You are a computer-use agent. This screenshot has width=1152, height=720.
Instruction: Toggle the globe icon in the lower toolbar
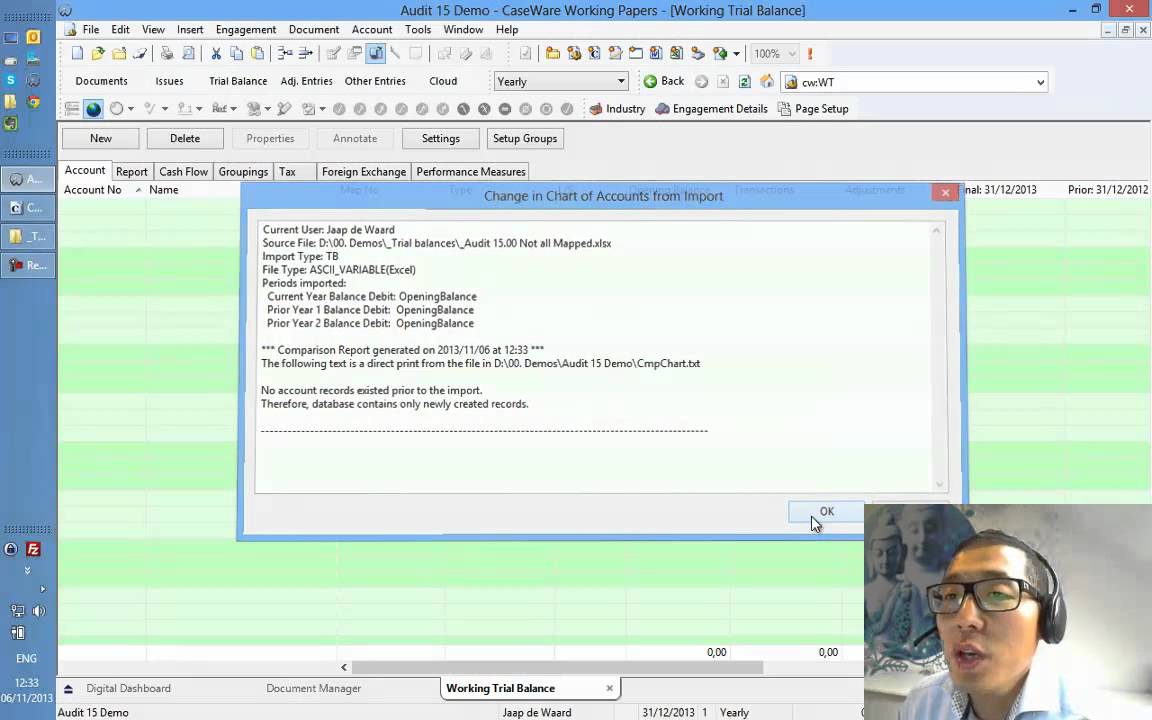click(93, 109)
